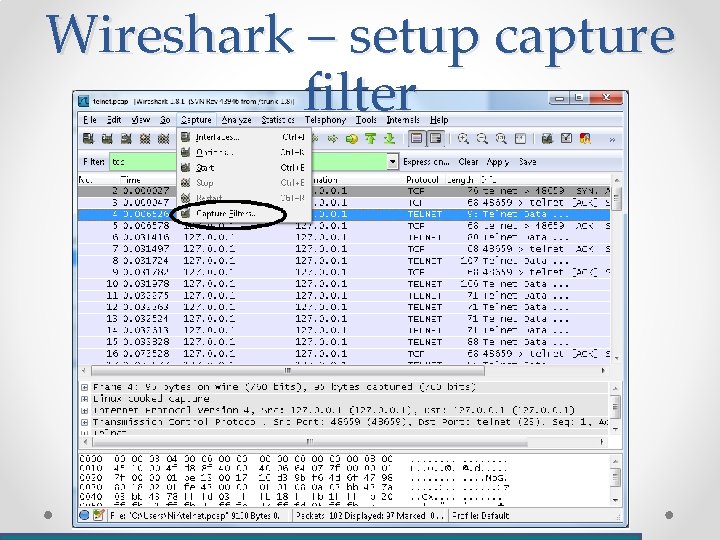The image size is (720, 540).
Task: Open the Telephony menu
Action: point(325,120)
